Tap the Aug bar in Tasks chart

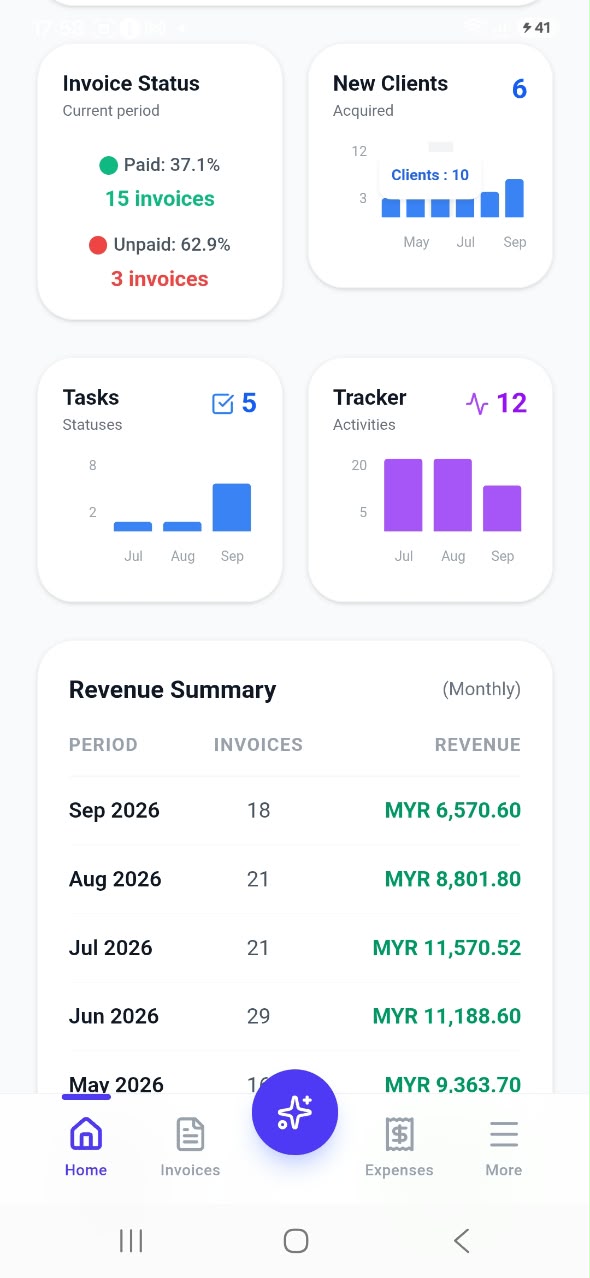[x=182, y=526]
